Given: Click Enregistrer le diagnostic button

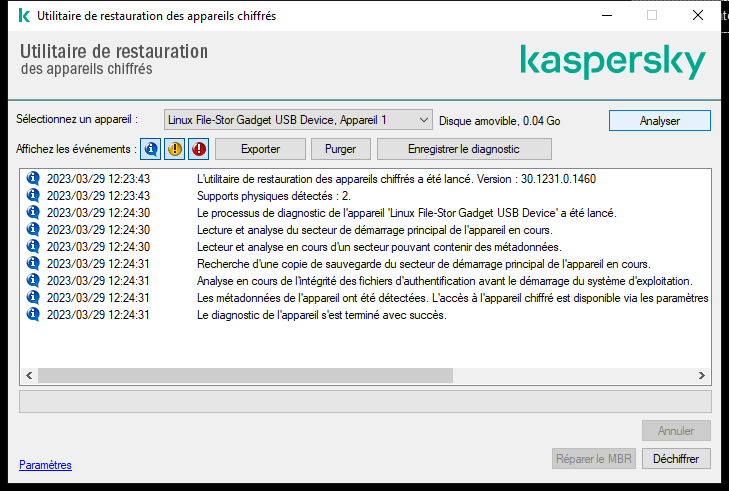Looking at the screenshot, I should click(464, 149).
